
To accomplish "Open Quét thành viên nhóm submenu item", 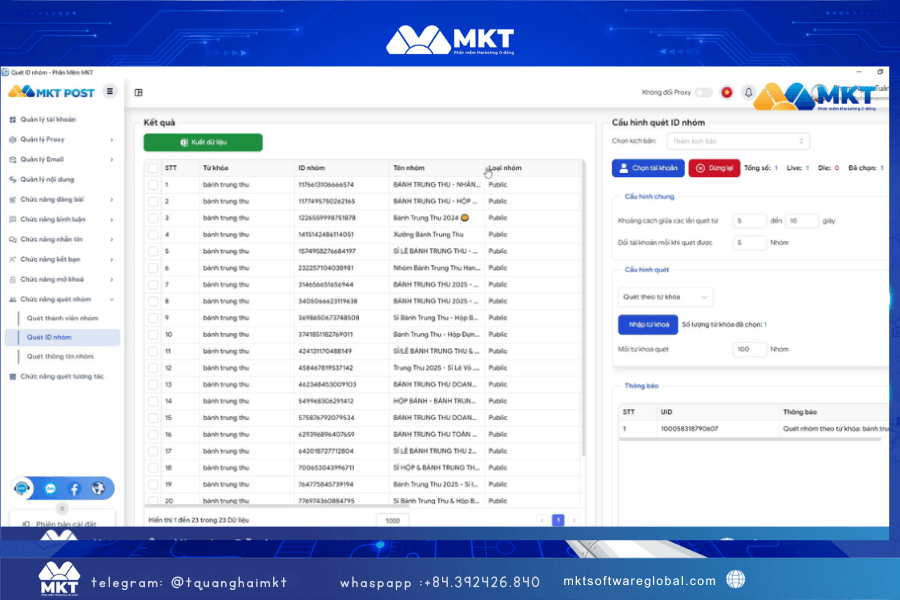I will [x=62, y=318].
